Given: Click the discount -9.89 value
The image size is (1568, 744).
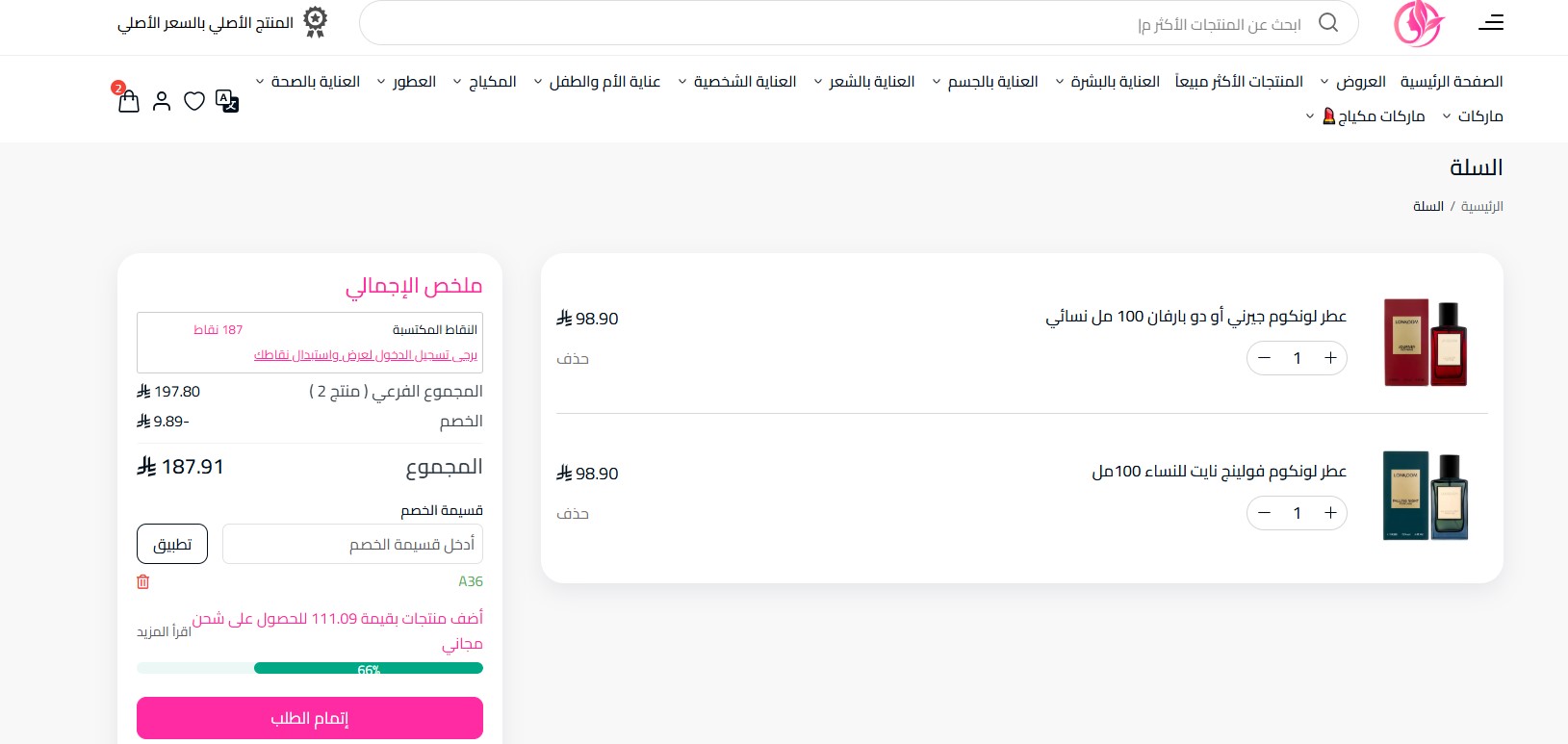Looking at the screenshot, I should pos(163,422).
